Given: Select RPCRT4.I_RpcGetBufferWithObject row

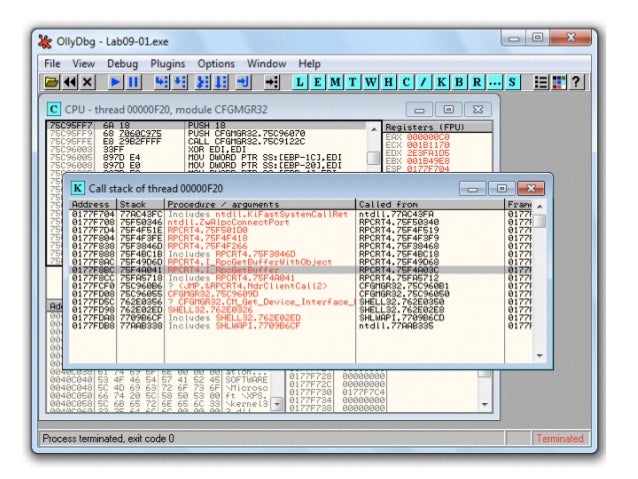Looking at the screenshot, I should point(301,262).
